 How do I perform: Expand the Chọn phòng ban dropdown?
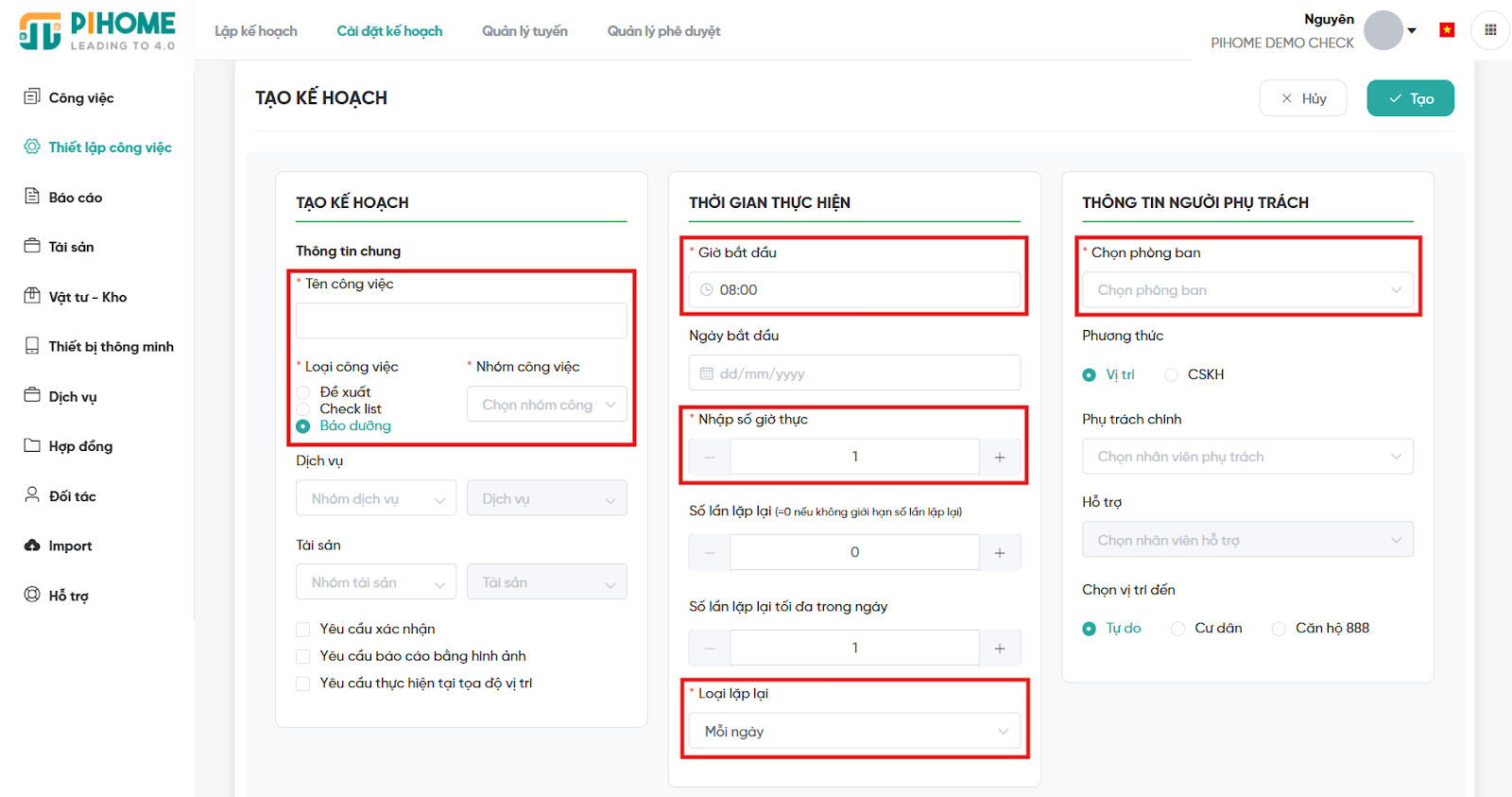pyautogui.click(x=1247, y=290)
